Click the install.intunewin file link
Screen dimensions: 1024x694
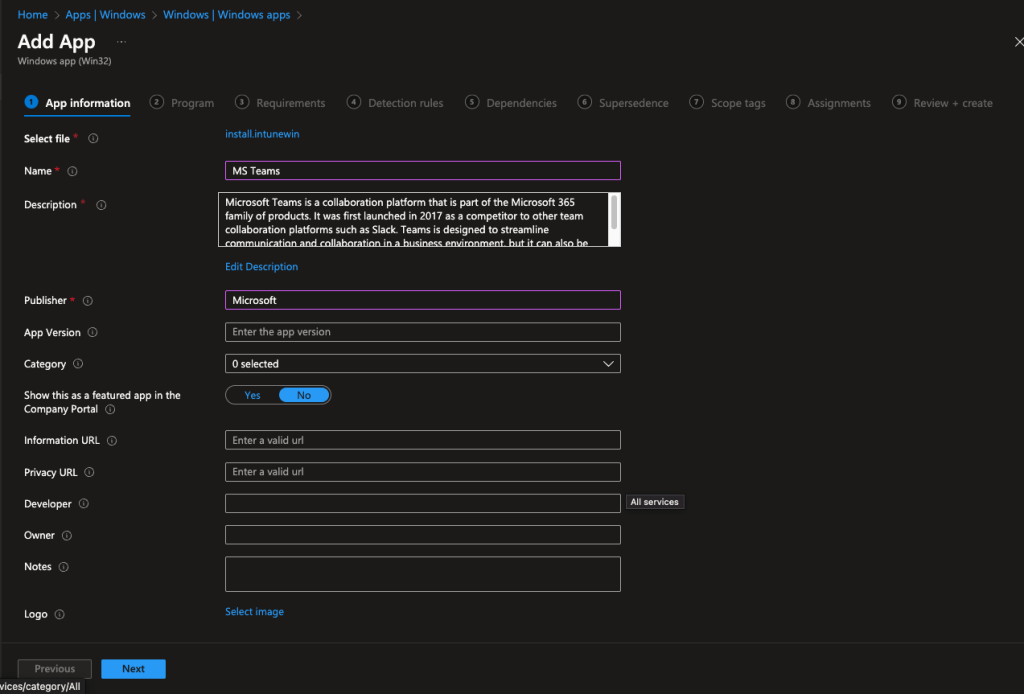coord(262,134)
